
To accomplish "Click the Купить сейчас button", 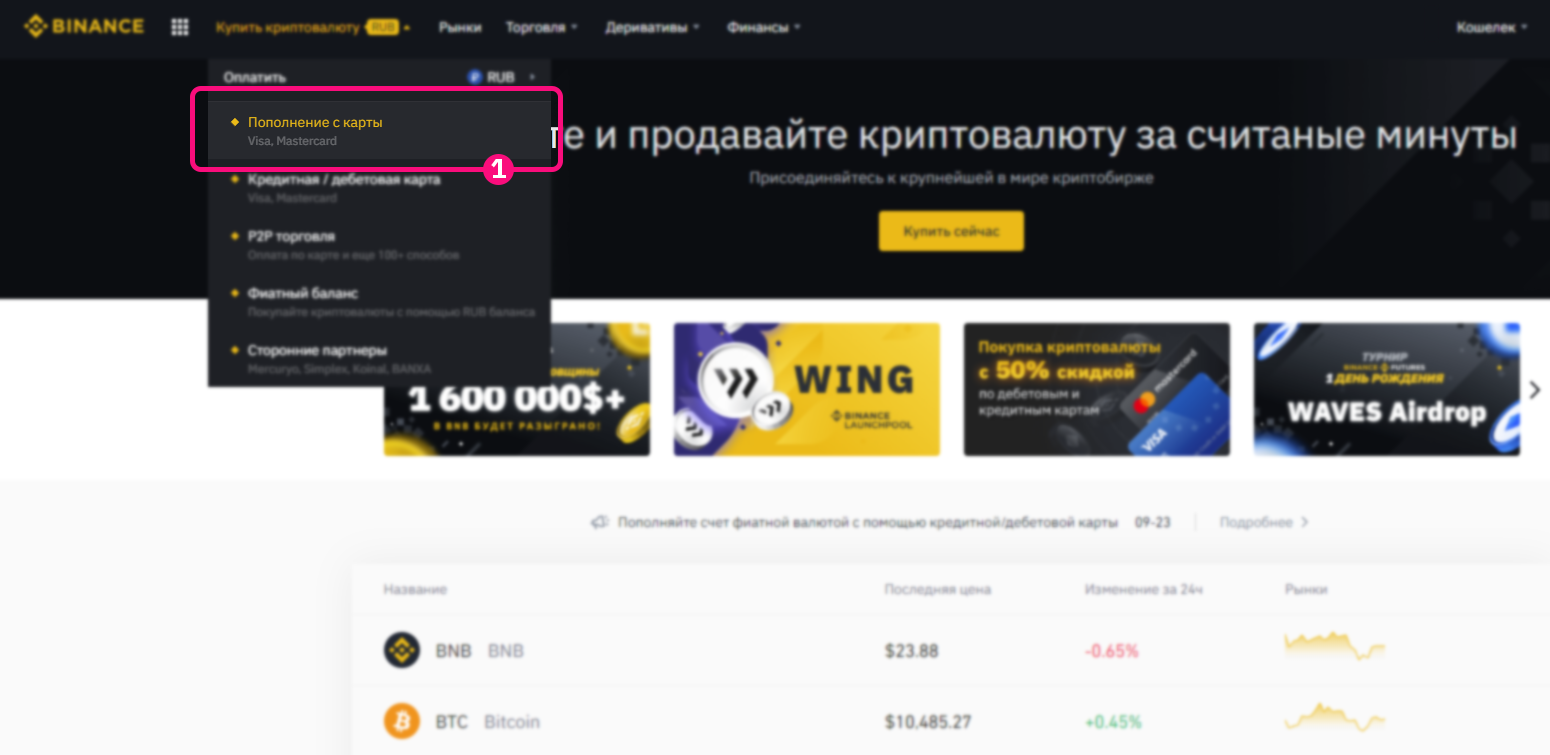I will [951, 231].
